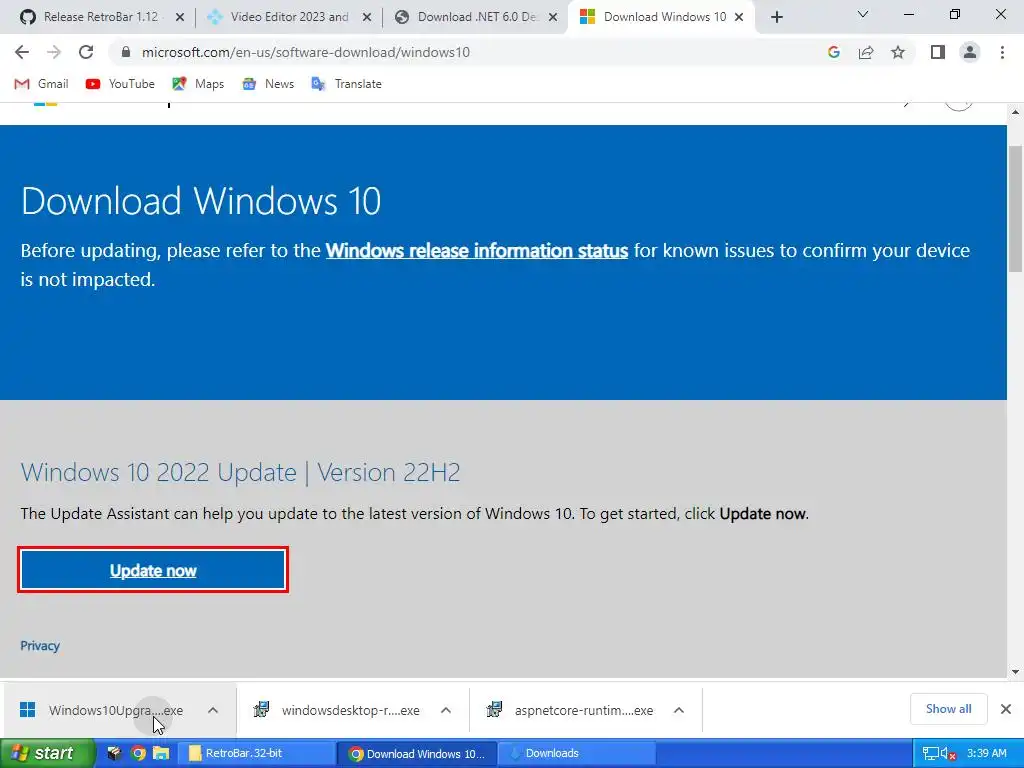Click the forward navigation arrow
1024x768 pixels.
click(x=54, y=52)
